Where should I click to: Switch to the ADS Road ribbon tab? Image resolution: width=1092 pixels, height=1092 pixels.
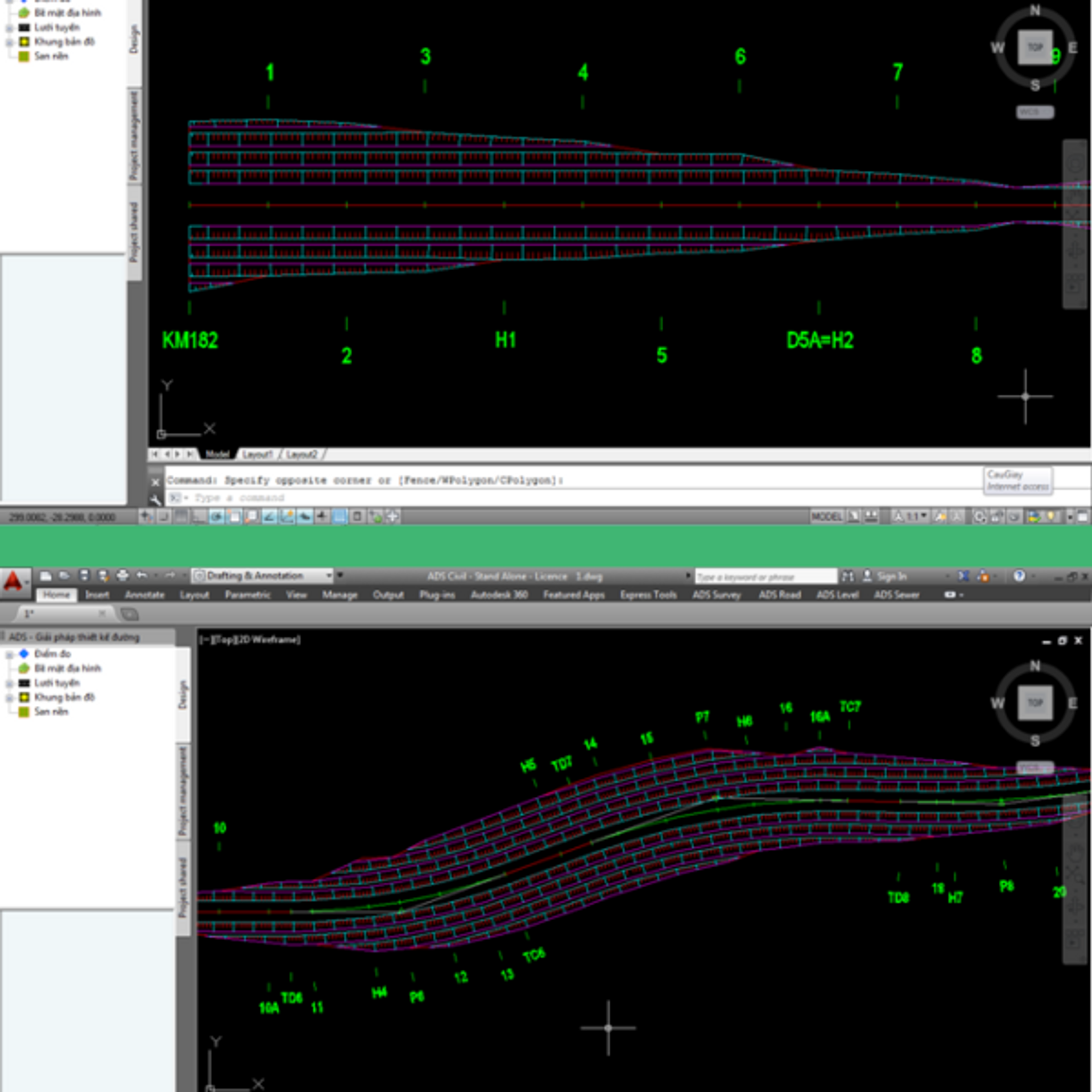pos(779,595)
